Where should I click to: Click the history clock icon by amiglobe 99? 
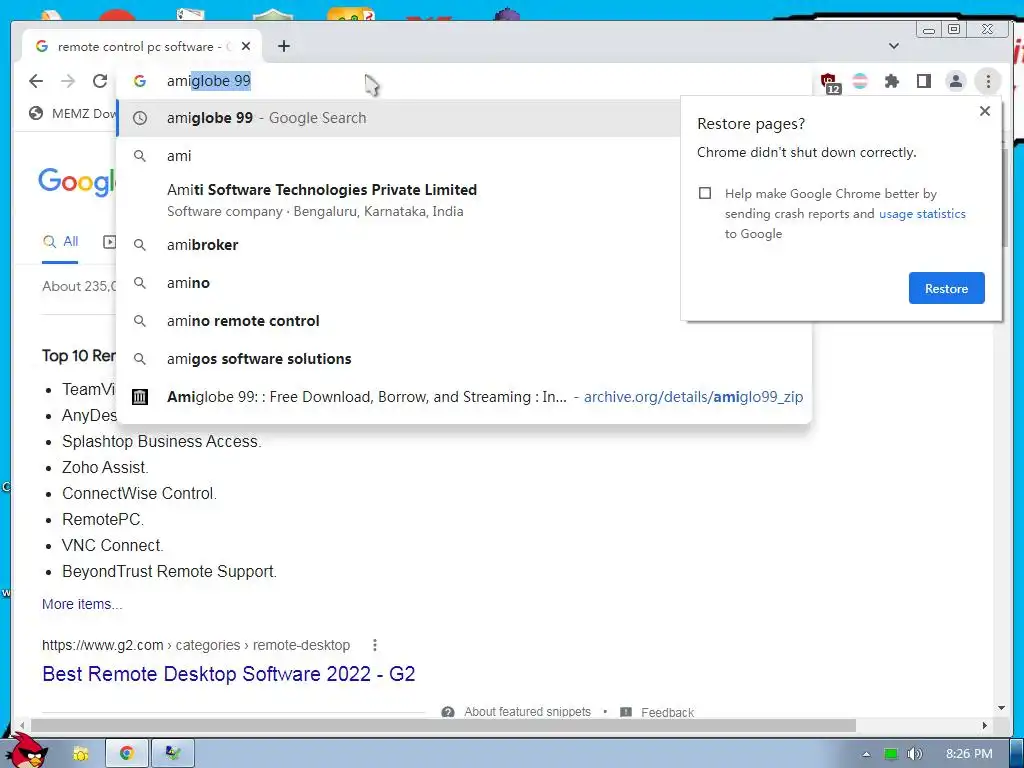point(140,118)
